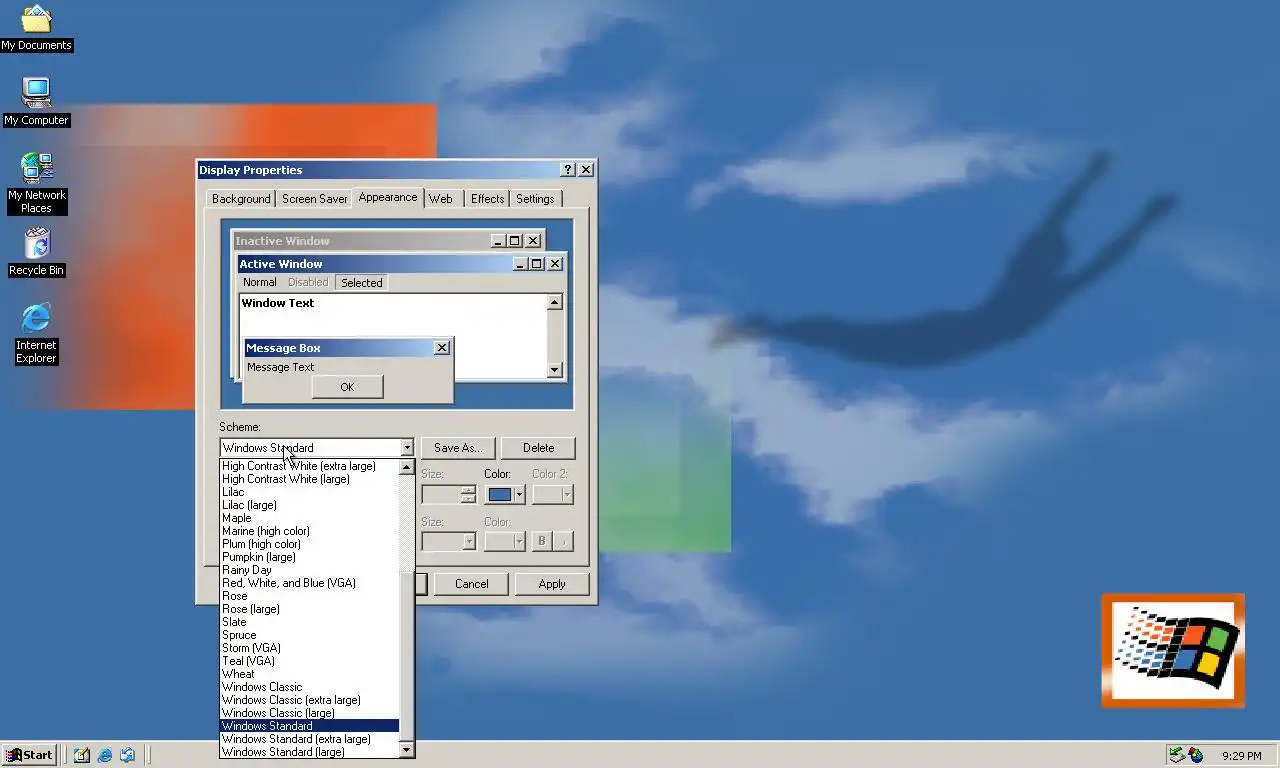
Task: Collapse the Scheme combo box arrow
Action: pos(406,448)
